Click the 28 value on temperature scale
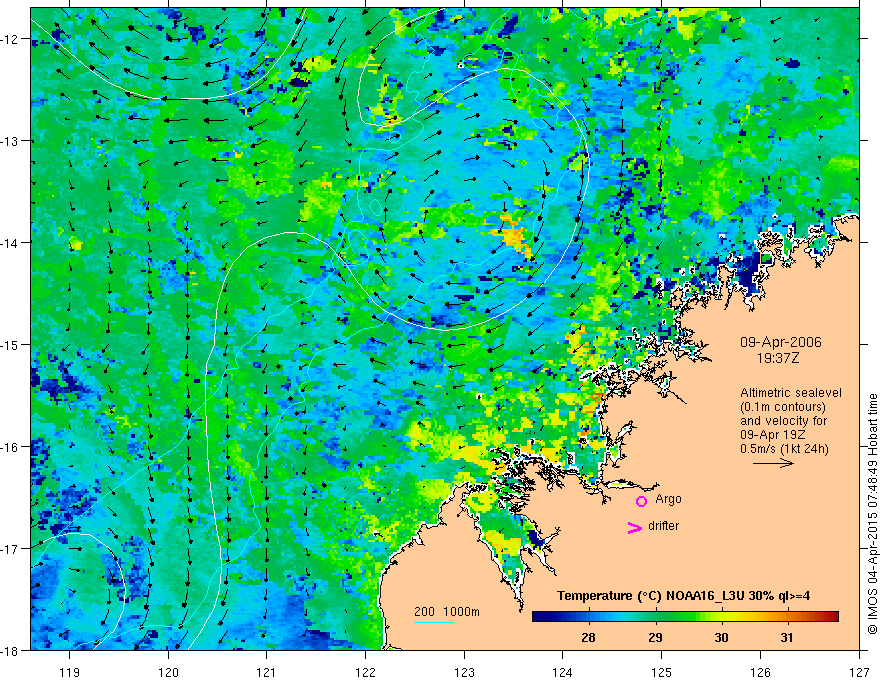This screenshot has height=680, width=880. tap(588, 637)
